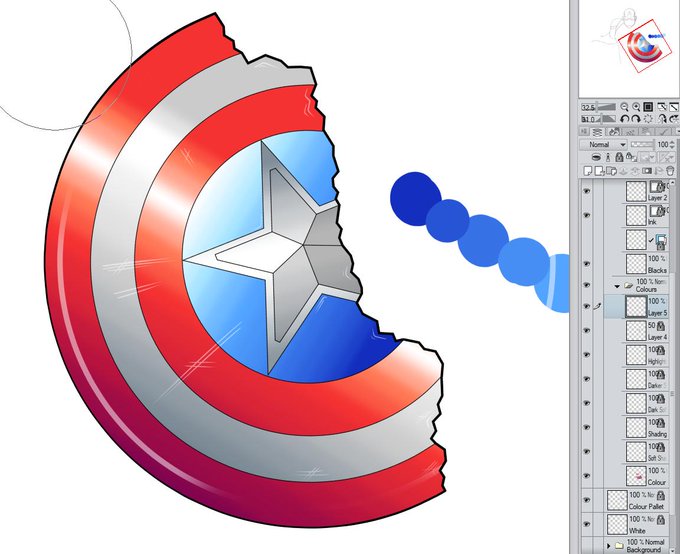Expand the Background layer folder arrow
Viewport: 680px width, 554px height.
[x=609, y=546]
